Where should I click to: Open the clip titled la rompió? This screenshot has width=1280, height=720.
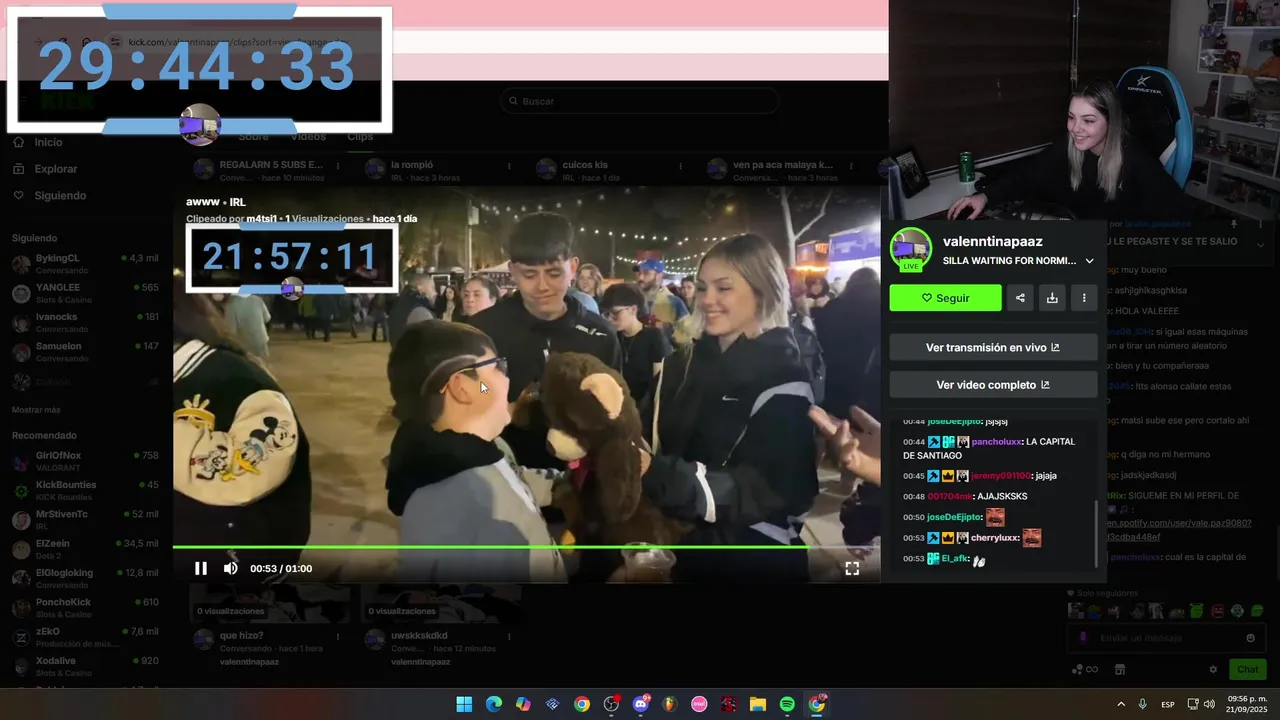tap(411, 165)
